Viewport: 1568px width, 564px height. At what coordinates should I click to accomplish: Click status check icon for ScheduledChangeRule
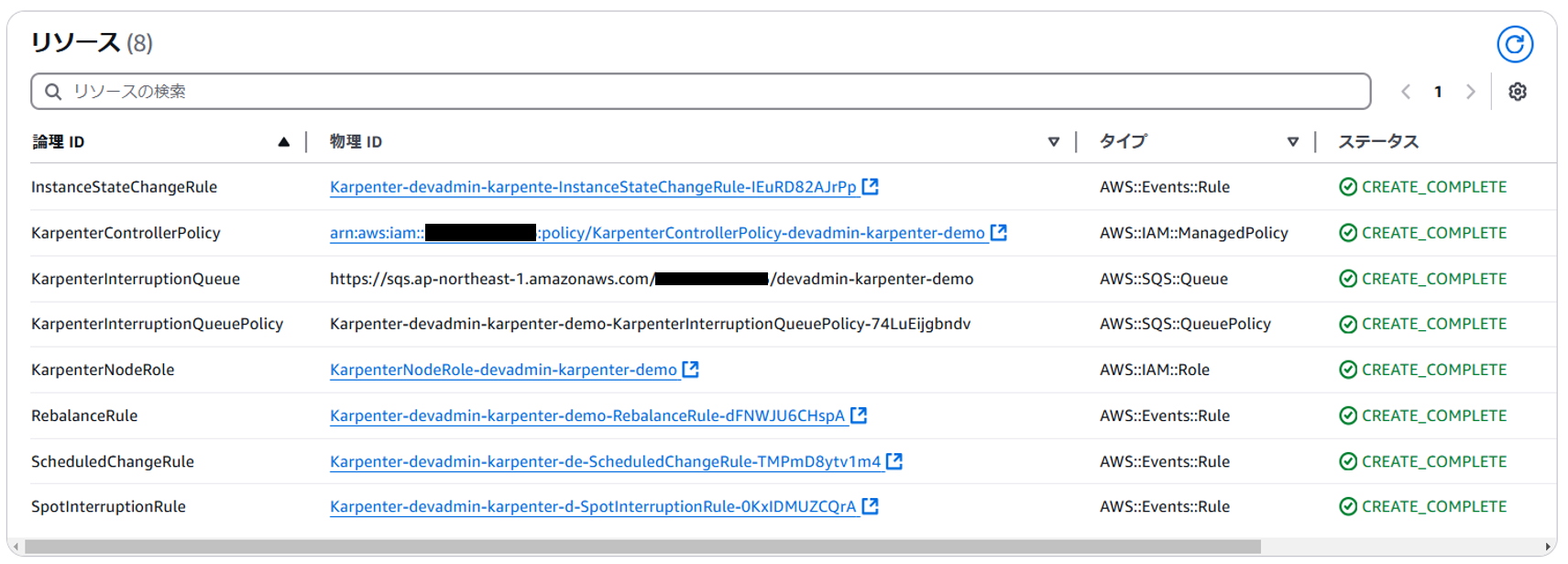click(x=1348, y=461)
